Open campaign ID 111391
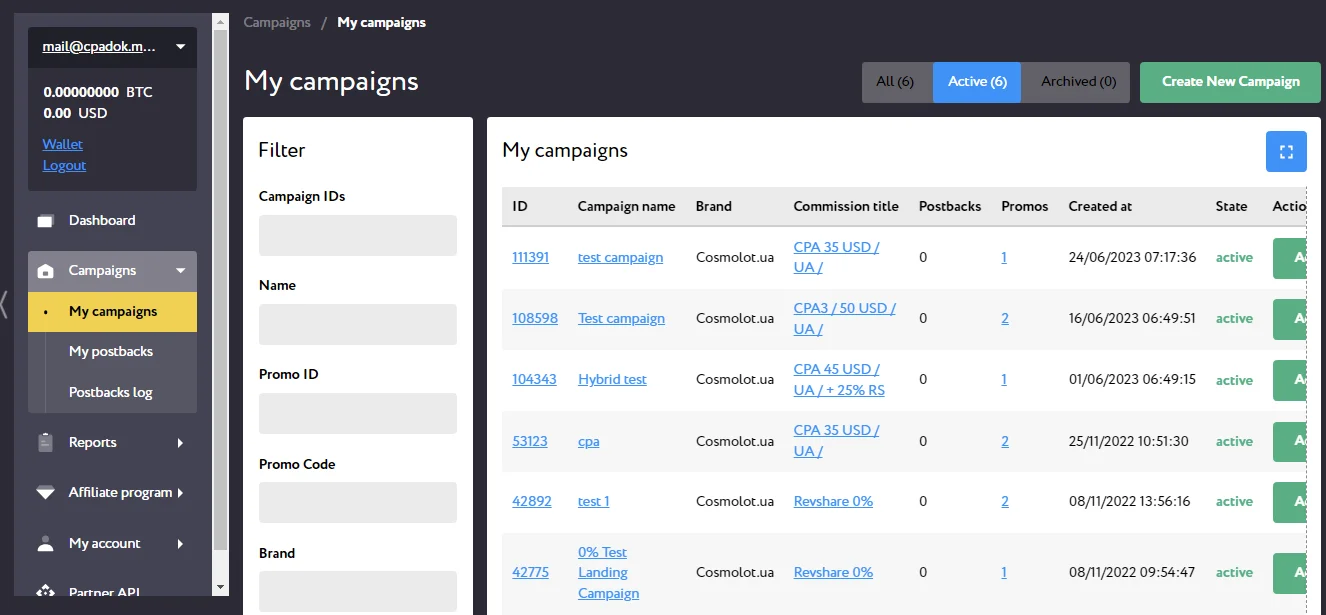The height and width of the screenshot is (615, 1326). click(530, 257)
